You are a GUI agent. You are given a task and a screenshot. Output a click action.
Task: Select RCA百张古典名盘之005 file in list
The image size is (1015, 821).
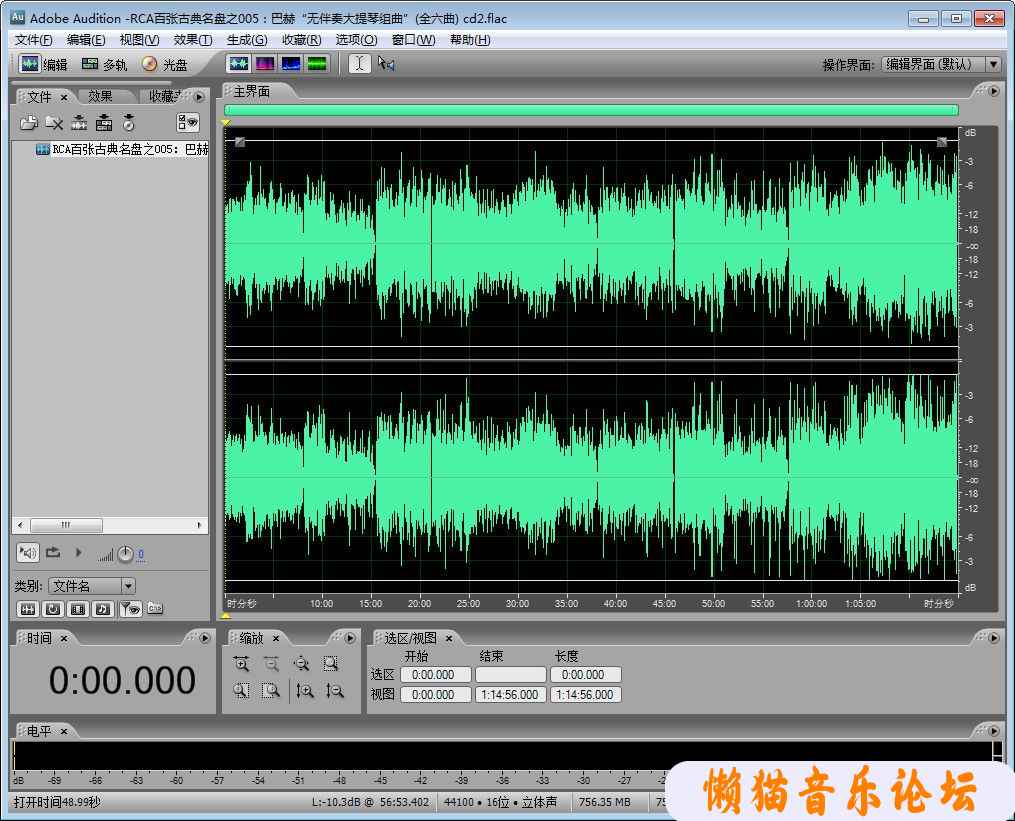122,150
